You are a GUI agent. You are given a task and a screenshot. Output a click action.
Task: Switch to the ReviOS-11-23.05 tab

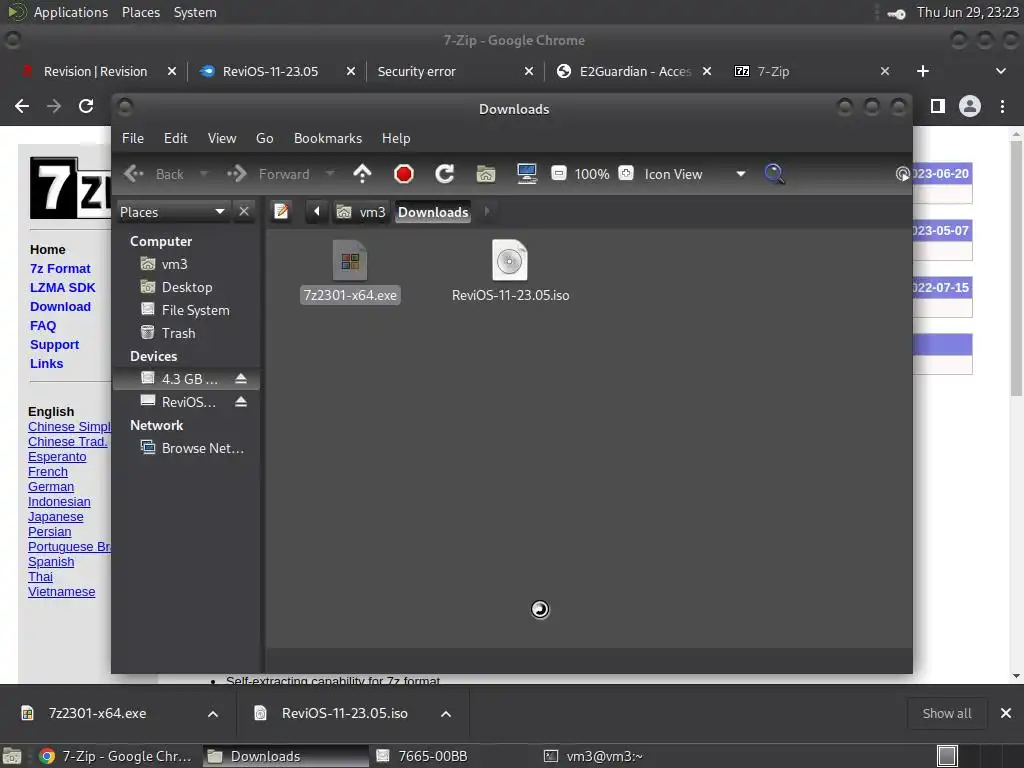point(270,71)
